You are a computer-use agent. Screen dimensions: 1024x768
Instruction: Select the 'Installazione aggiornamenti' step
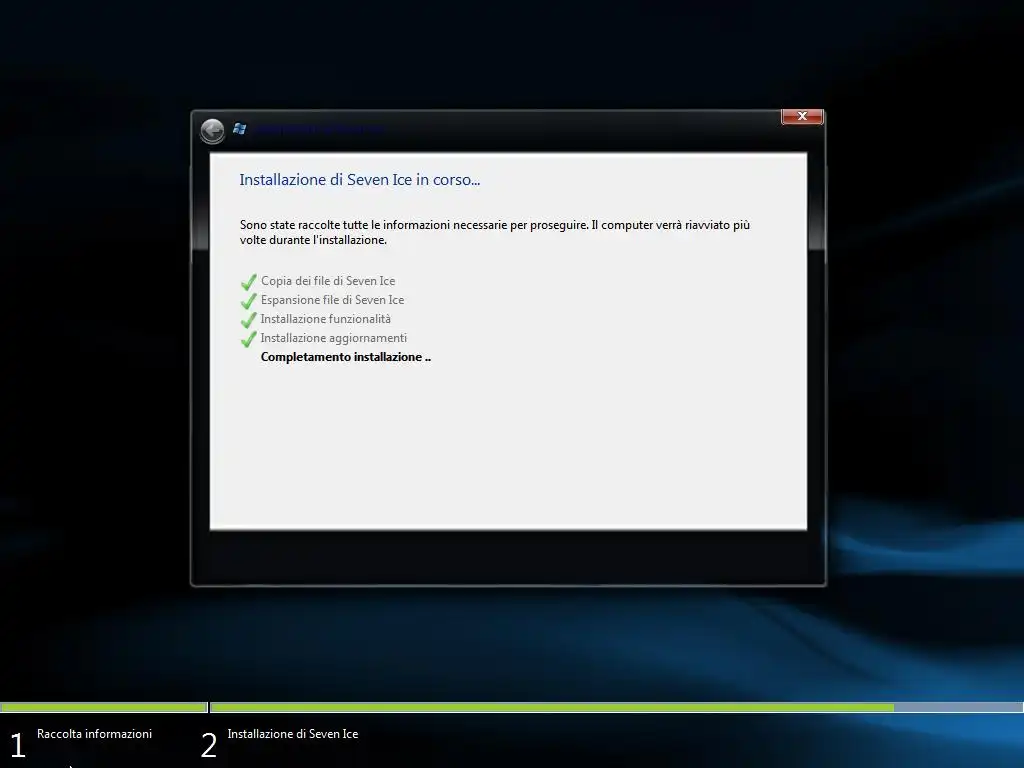coord(334,338)
